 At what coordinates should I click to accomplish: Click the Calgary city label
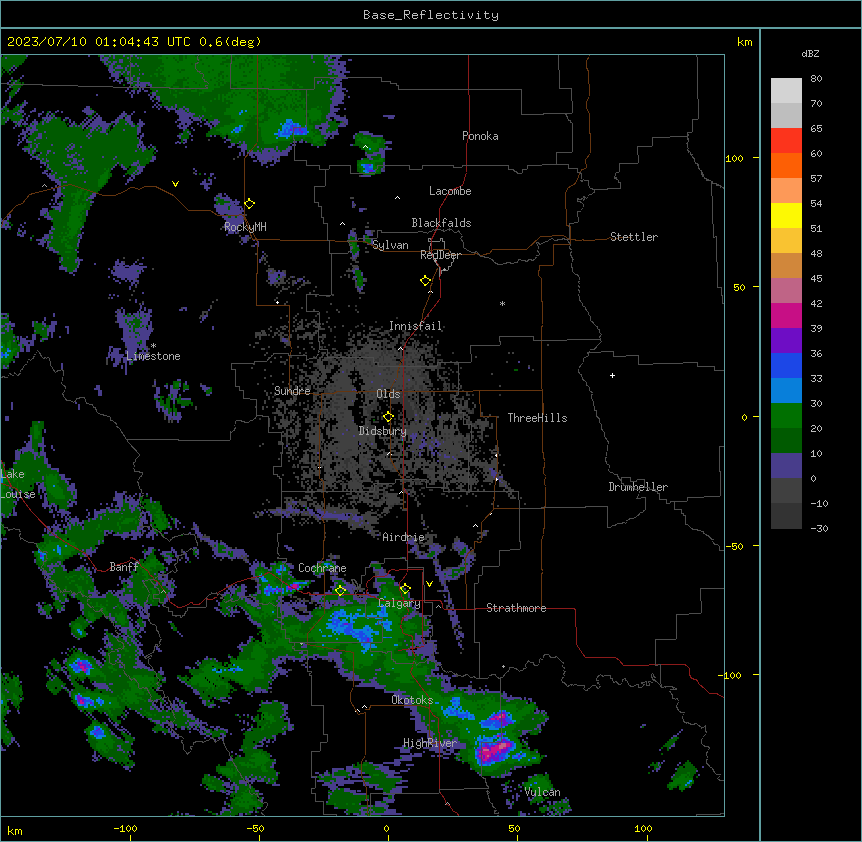tap(400, 603)
